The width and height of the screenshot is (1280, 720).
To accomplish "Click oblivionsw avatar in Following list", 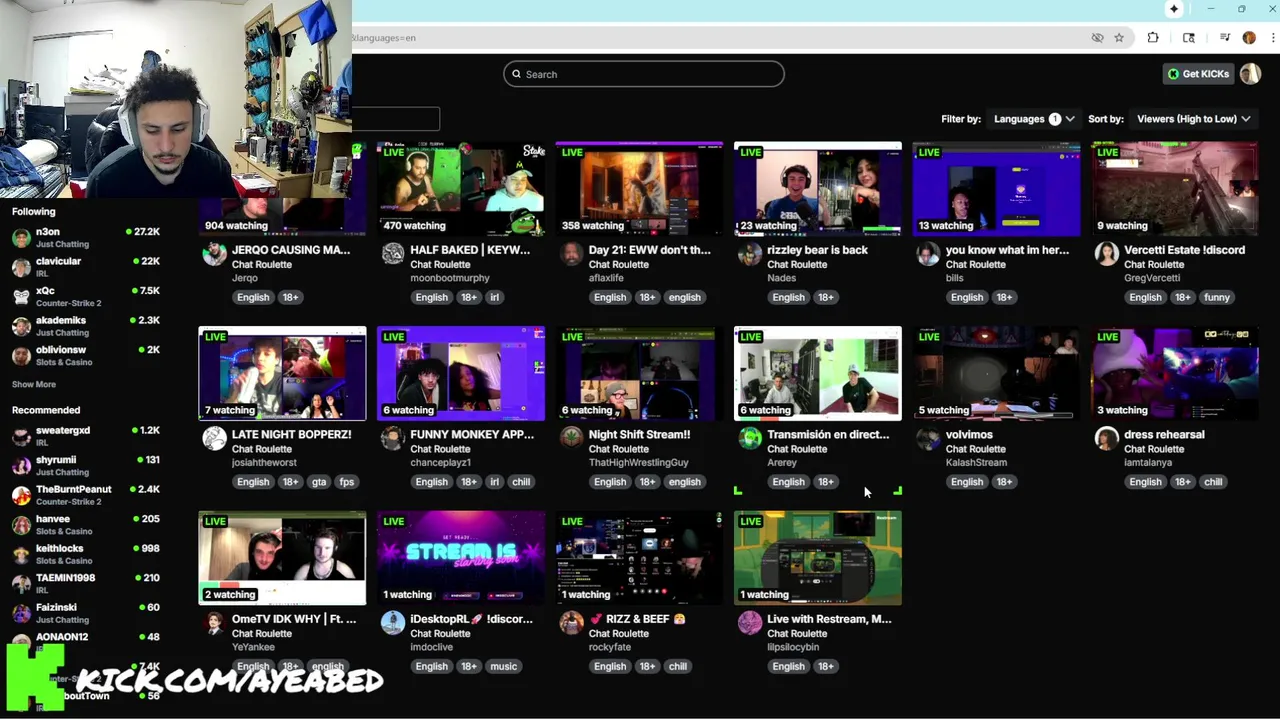I will pos(21,356).
